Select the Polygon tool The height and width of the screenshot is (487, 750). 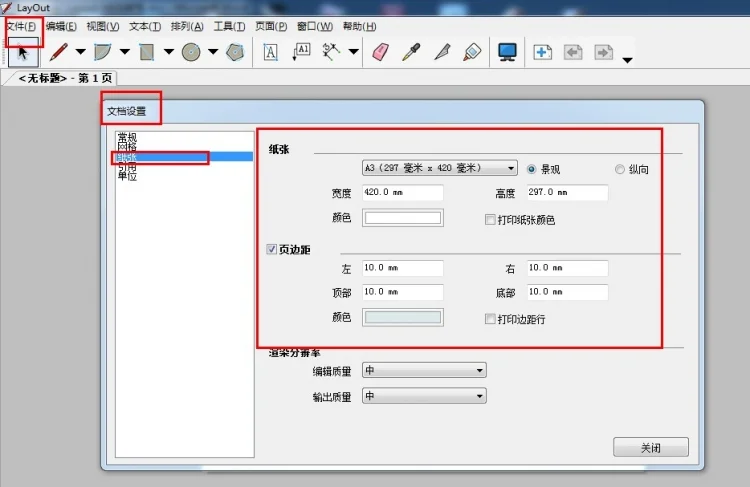[x=234, y=52]
